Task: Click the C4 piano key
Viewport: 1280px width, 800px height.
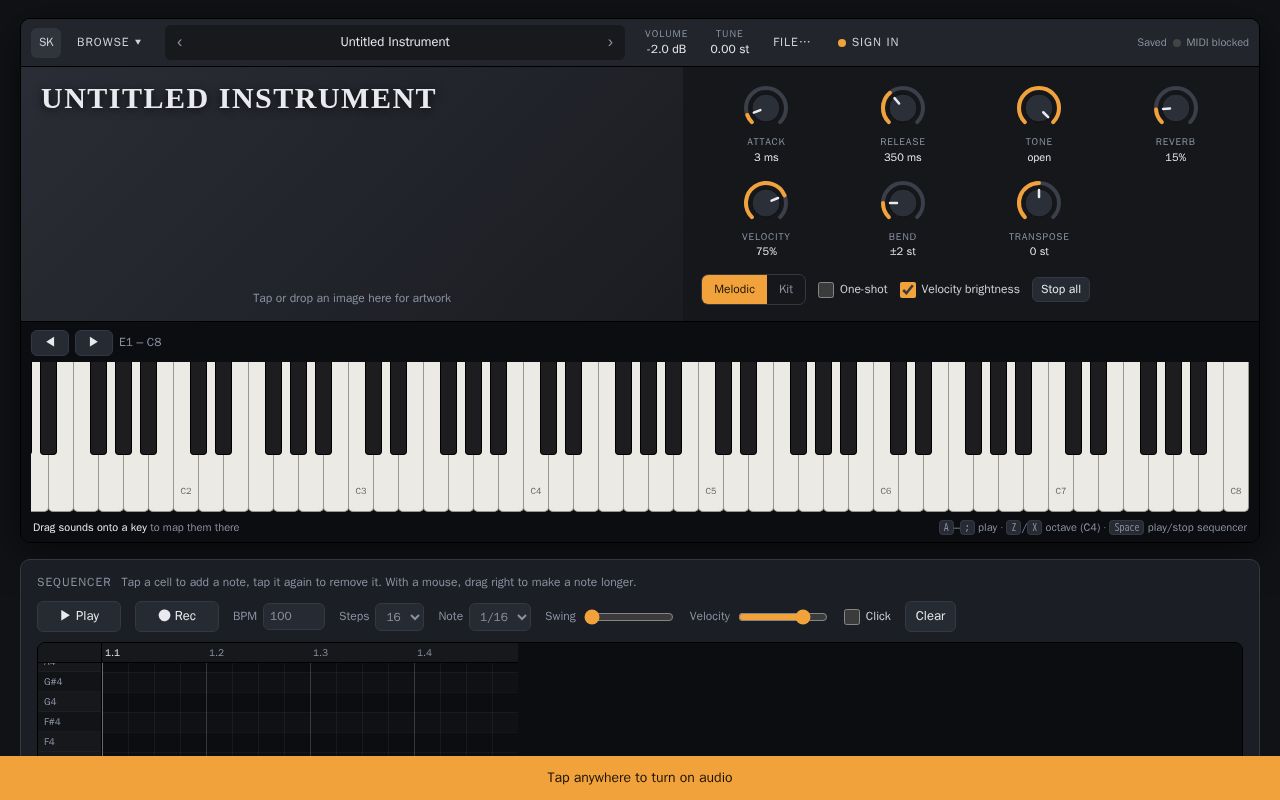Action: 536,484
